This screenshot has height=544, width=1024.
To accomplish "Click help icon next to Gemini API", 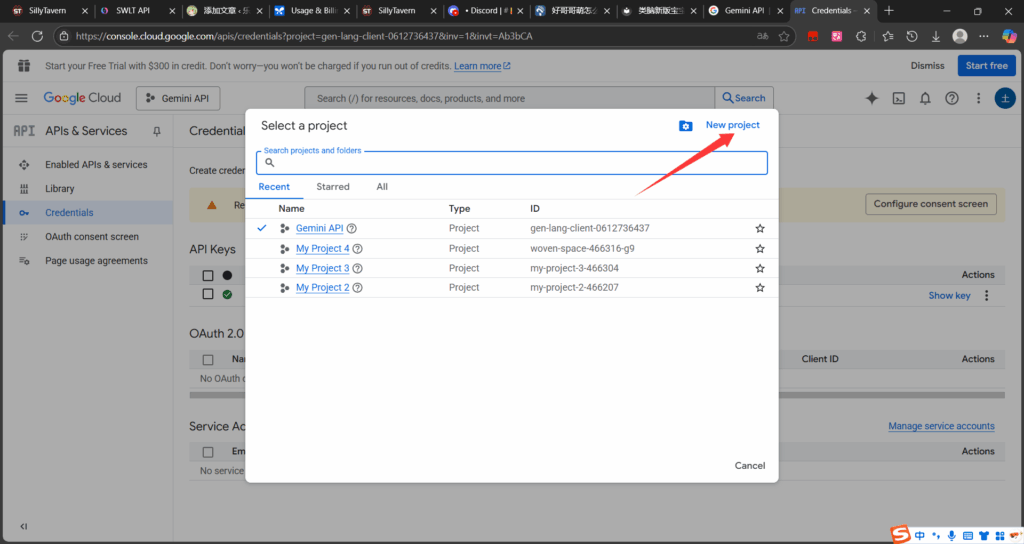I will click(x=352, y=229).
